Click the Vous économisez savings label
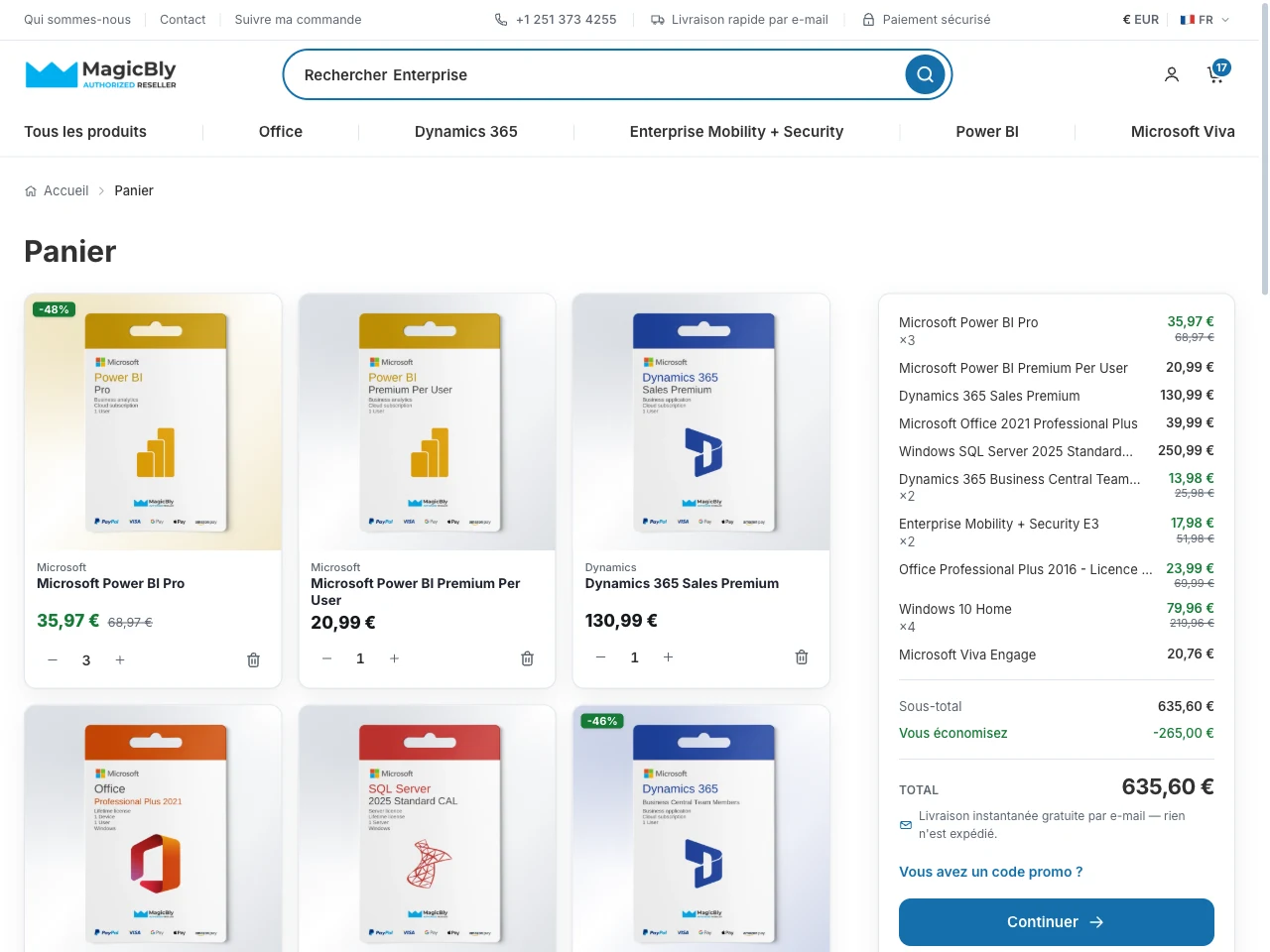 (x=952, y=733)
